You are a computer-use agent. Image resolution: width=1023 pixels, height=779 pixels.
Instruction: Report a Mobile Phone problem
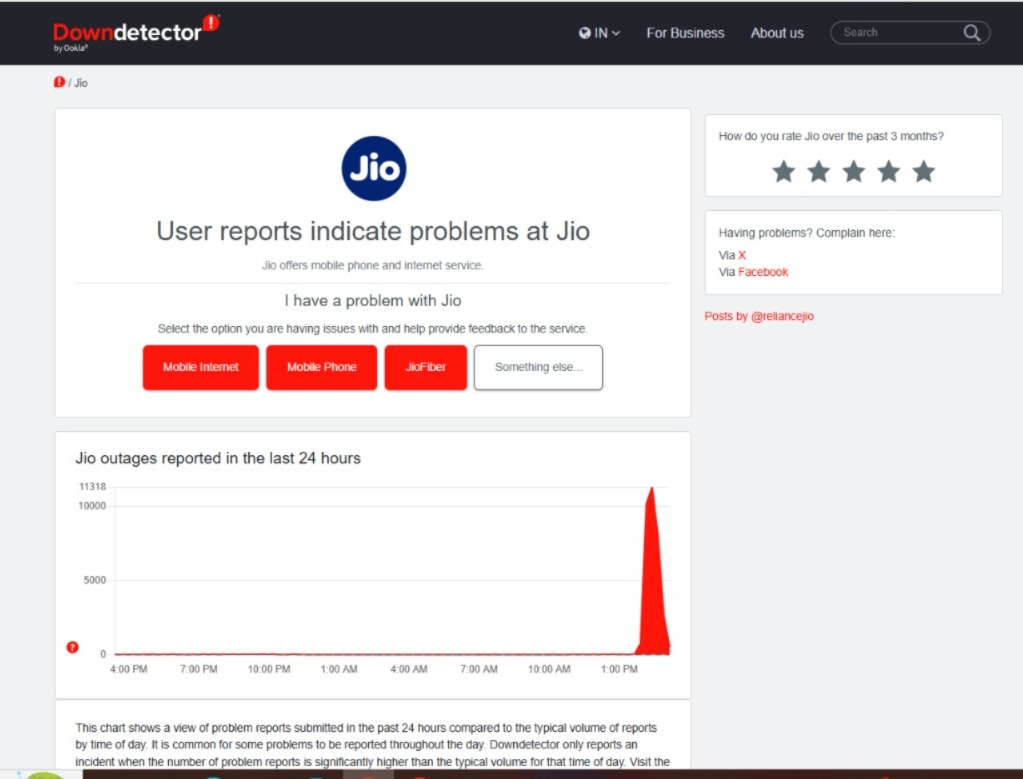coord(321,367)
